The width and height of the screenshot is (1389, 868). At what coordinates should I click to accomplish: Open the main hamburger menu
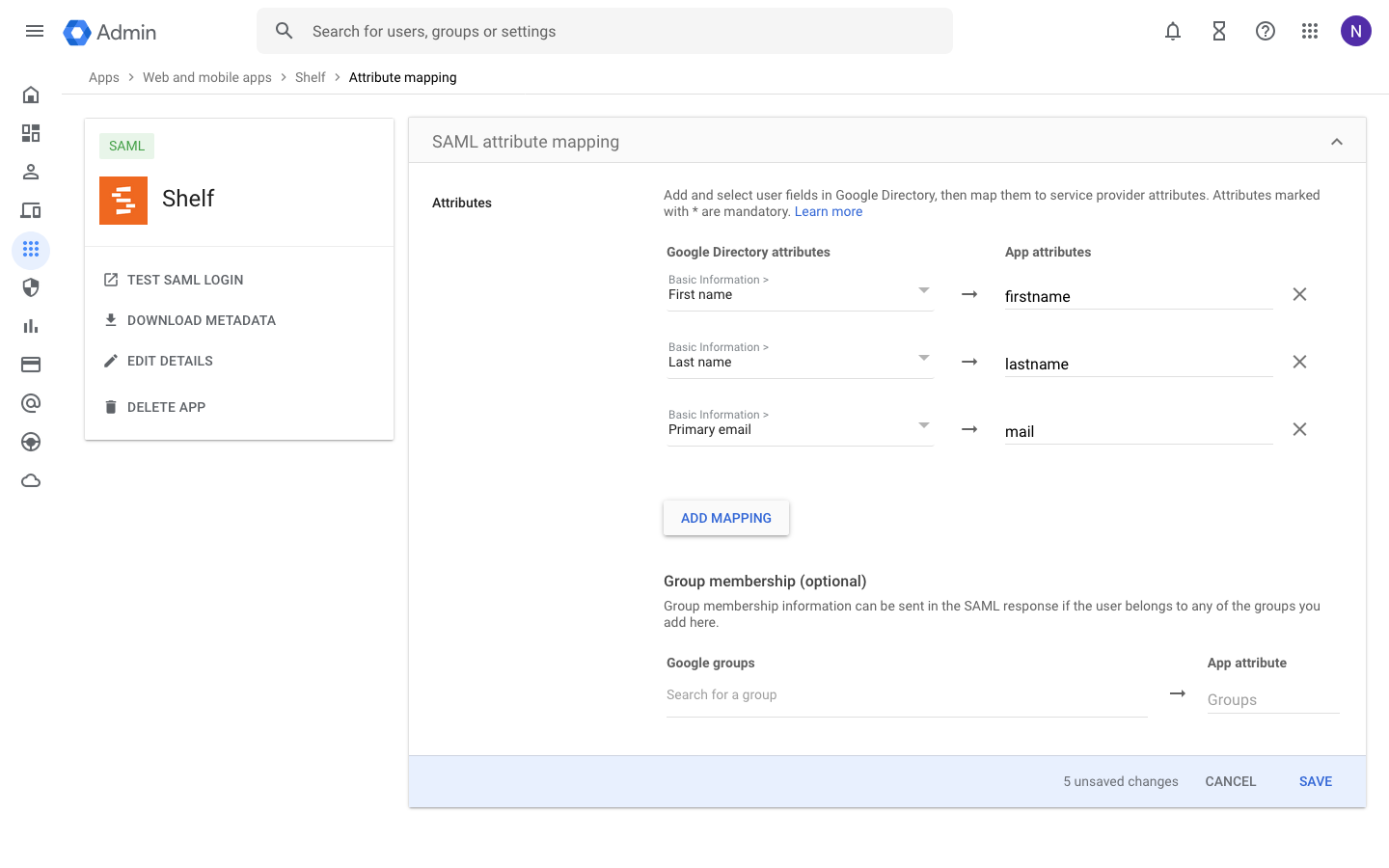point(35,31)
